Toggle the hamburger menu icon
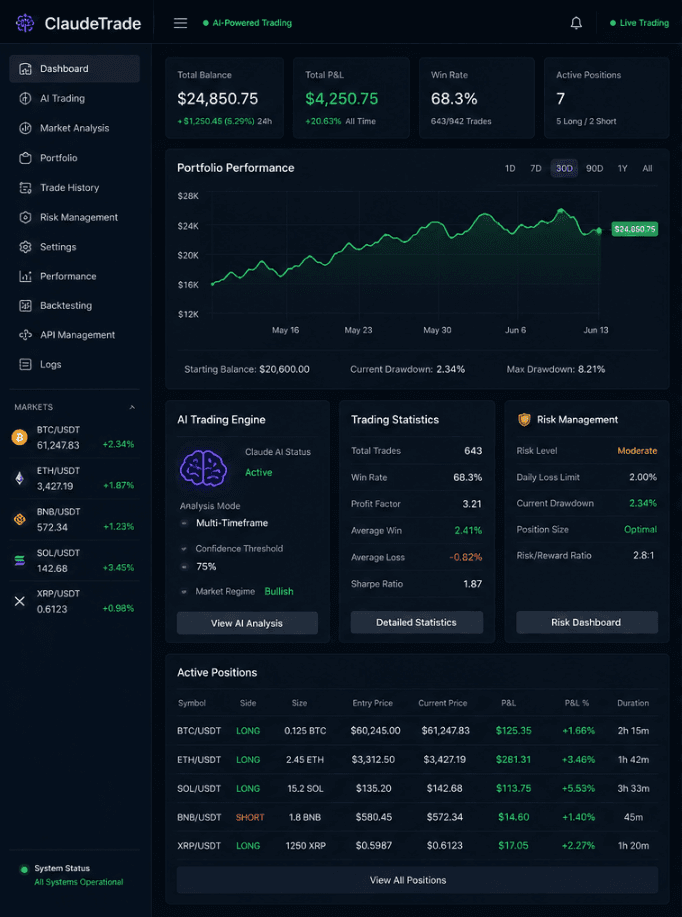This screenshot has height=917, width=682. 180,23
